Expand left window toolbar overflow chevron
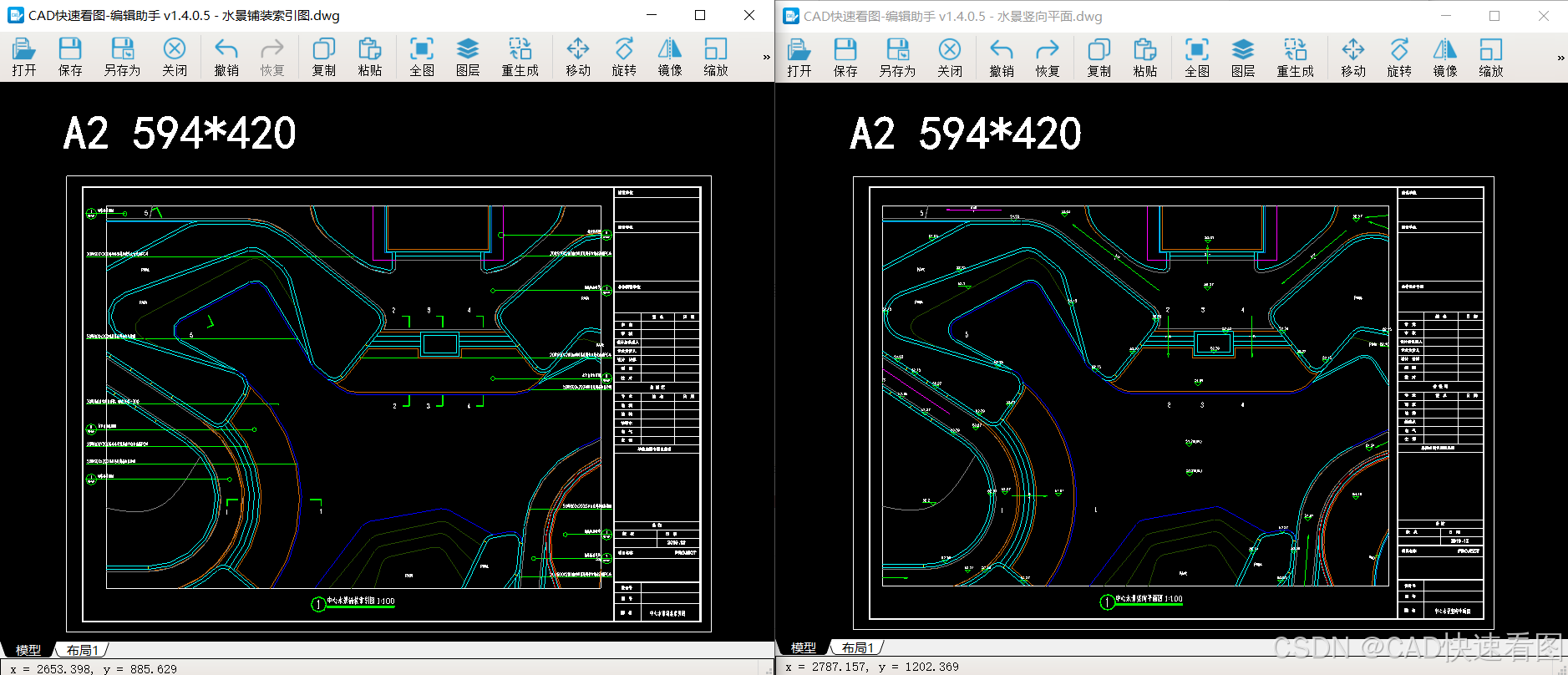 tap(766, 57)
